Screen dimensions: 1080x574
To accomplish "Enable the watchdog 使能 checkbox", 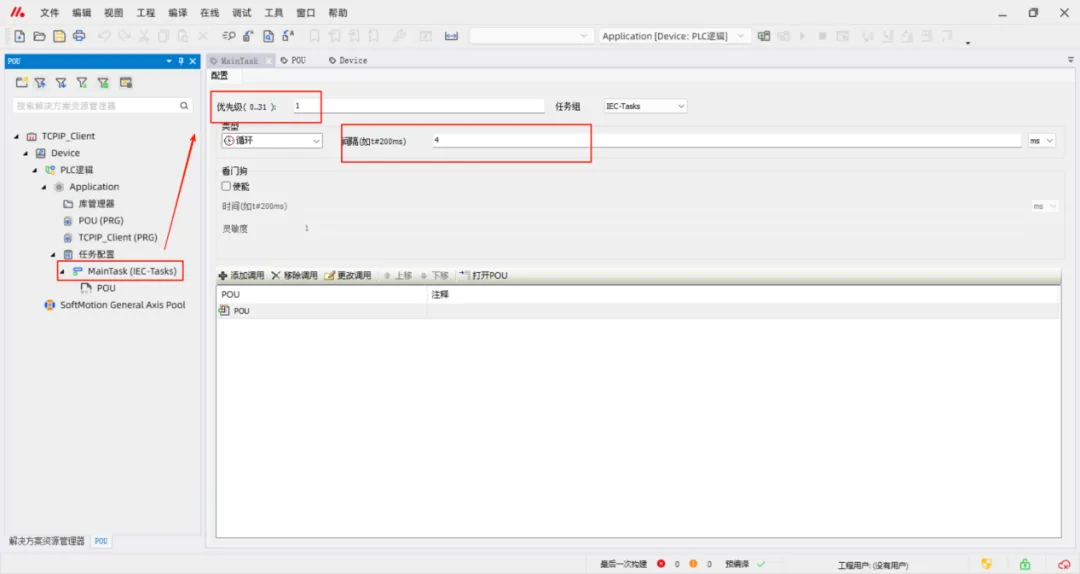I will pyautogui.click(x=226, y=186).
